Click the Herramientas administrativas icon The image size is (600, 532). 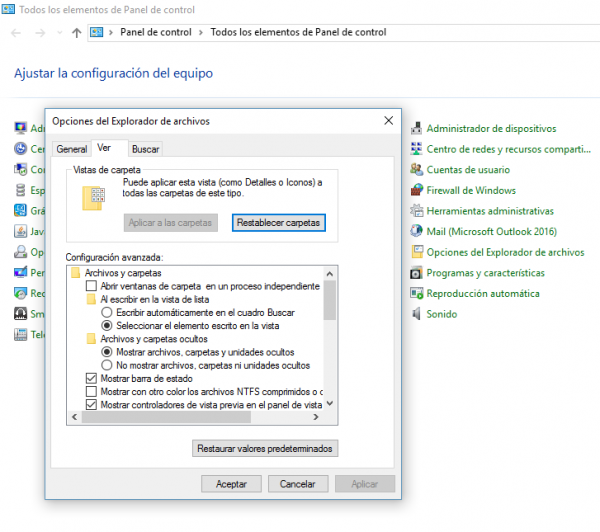point(417,211)
